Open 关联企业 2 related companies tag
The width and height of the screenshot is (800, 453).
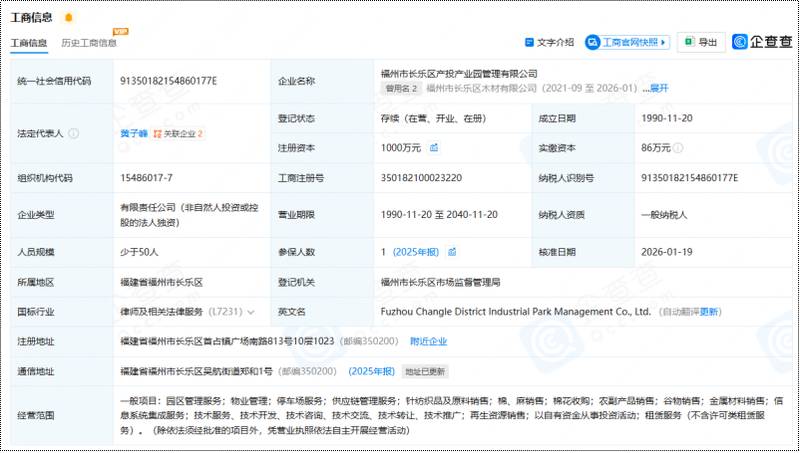179,134
